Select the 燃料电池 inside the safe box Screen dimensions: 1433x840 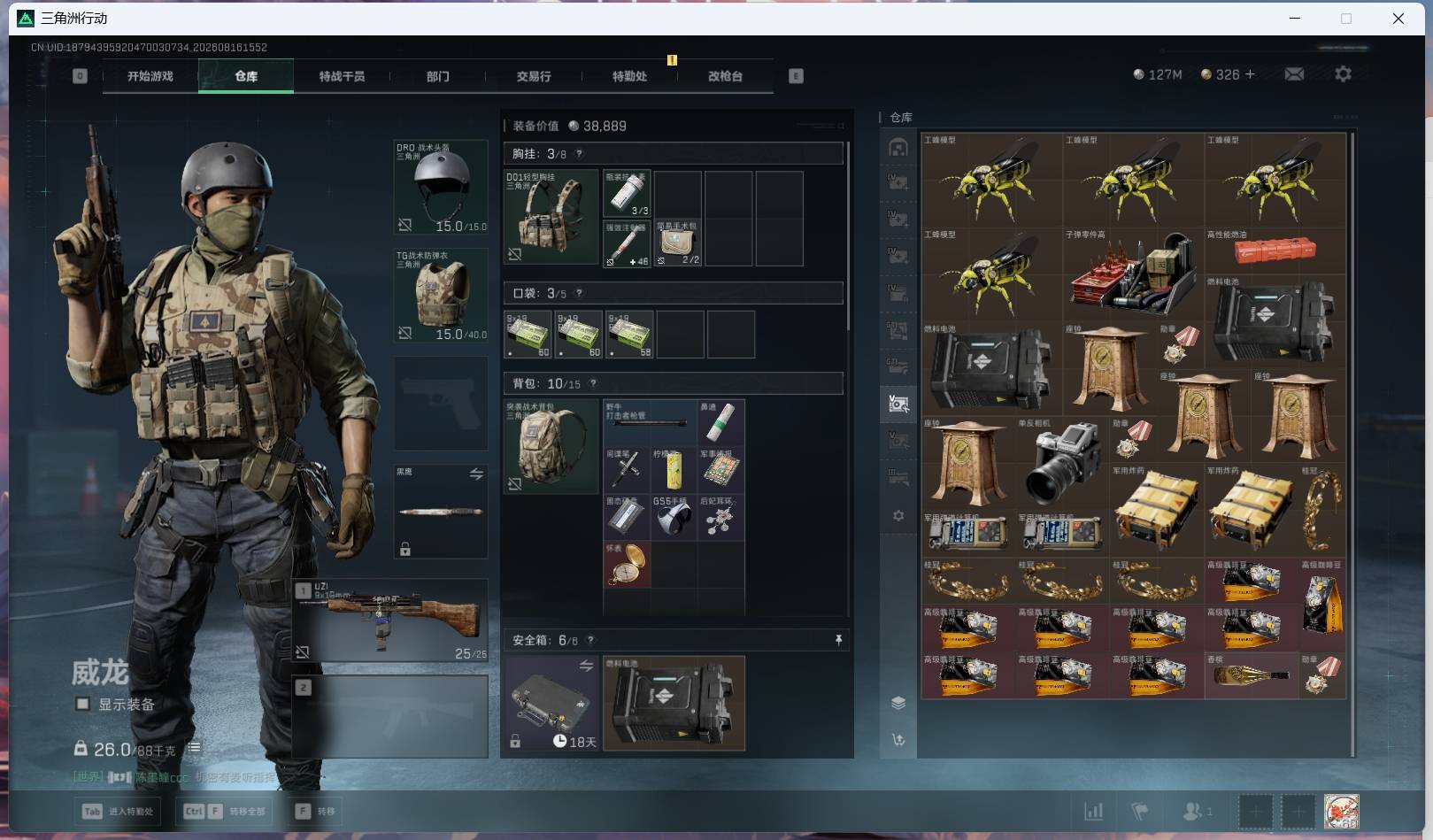click(x=674, y=703)
